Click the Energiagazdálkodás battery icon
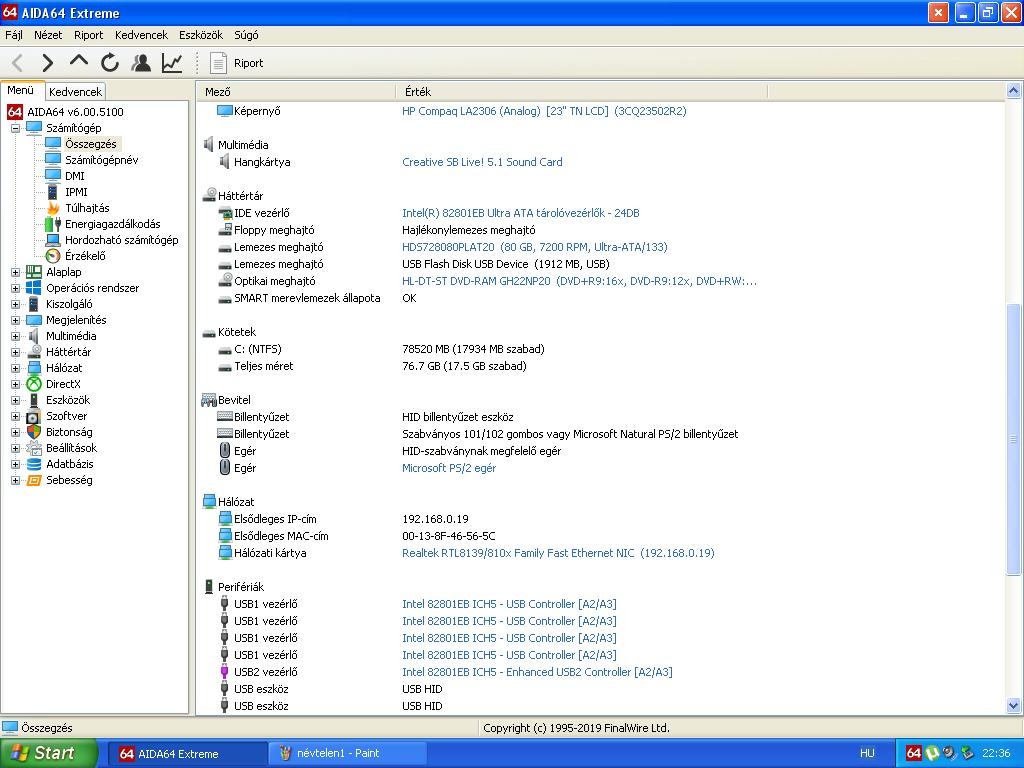The height and width of the screenshot is (768, 1024). (x=53, y=224)
